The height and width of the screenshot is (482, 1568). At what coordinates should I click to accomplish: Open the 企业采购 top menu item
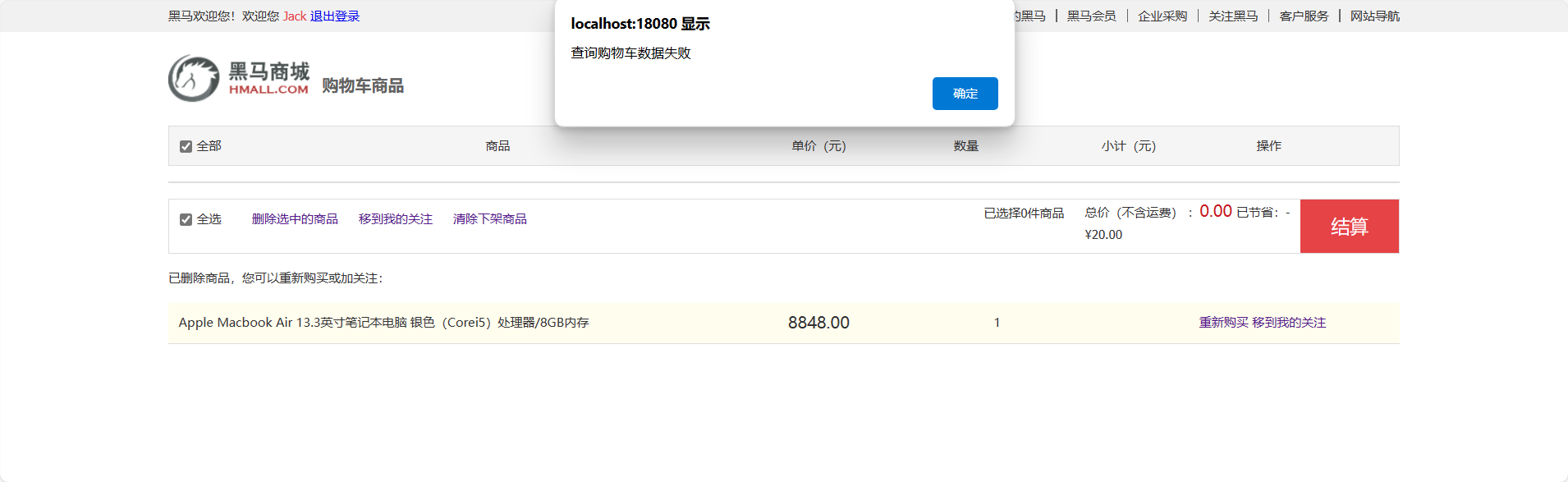(1162, 16)
